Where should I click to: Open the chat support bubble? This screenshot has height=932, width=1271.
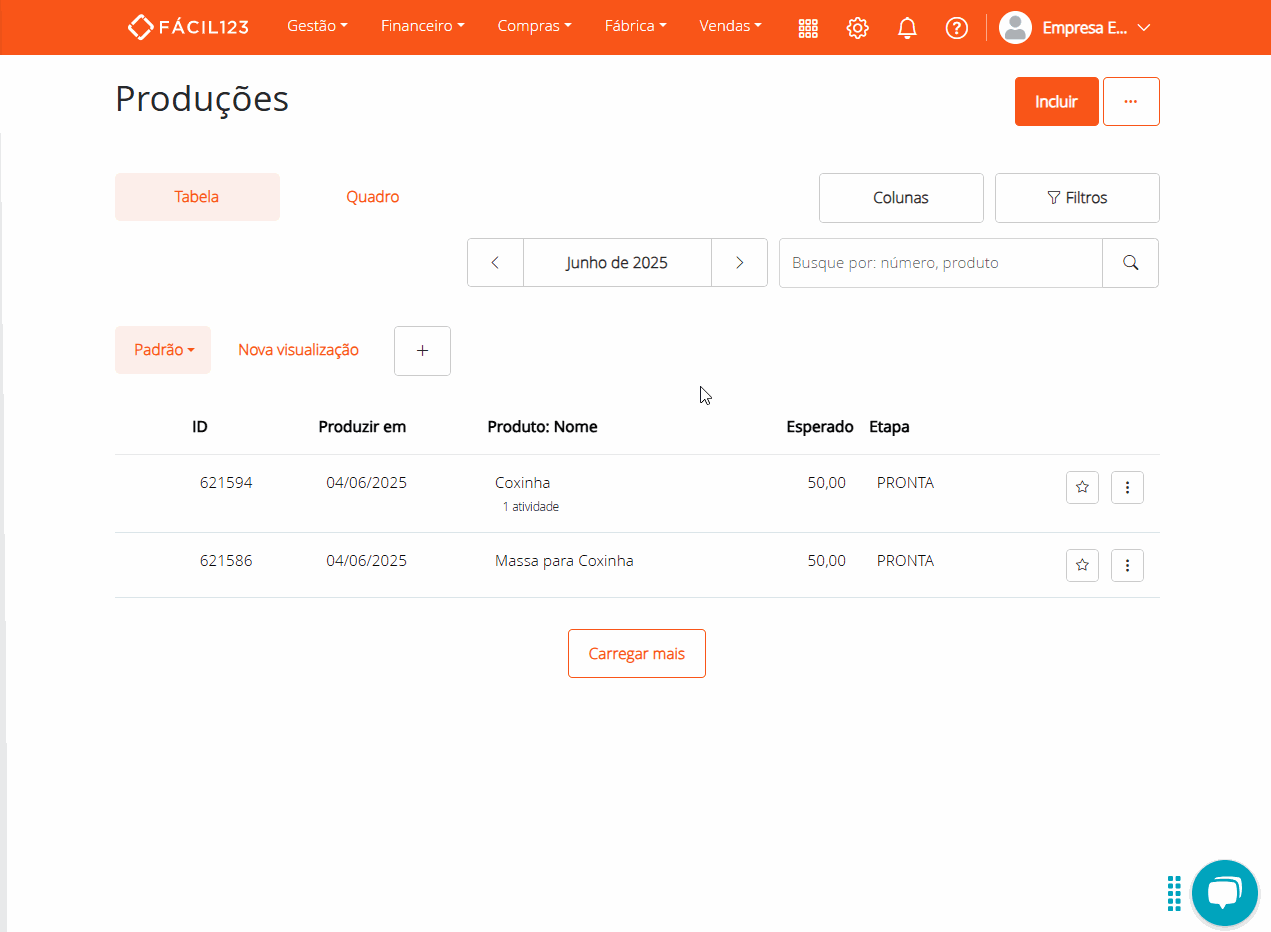coord(1224,892)
